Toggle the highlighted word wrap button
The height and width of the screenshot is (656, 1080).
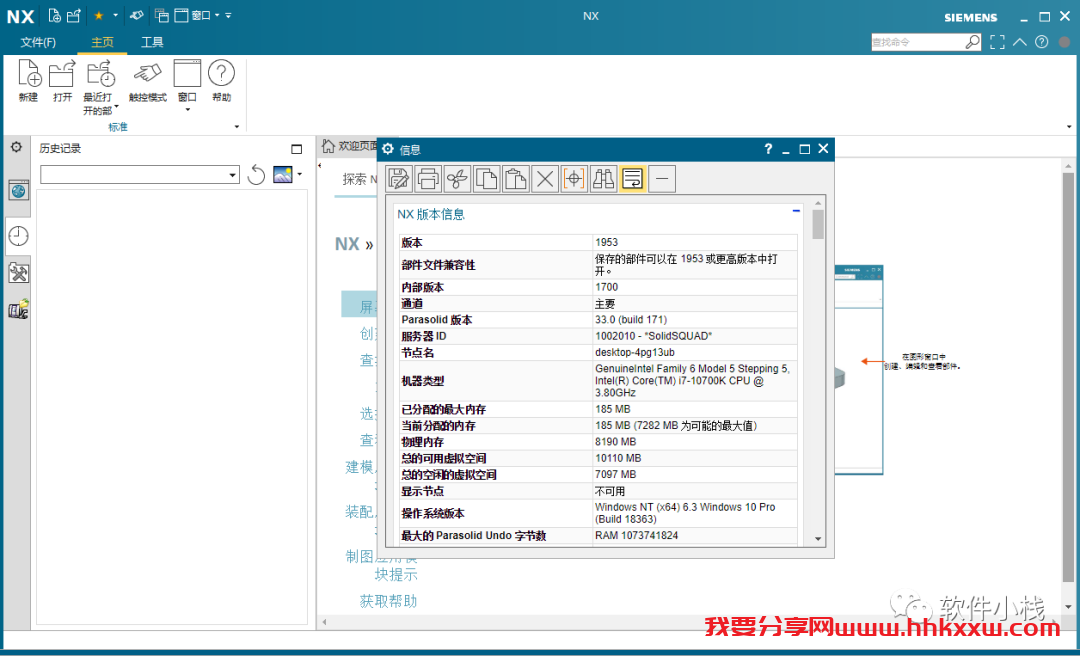tap(632, 180)
